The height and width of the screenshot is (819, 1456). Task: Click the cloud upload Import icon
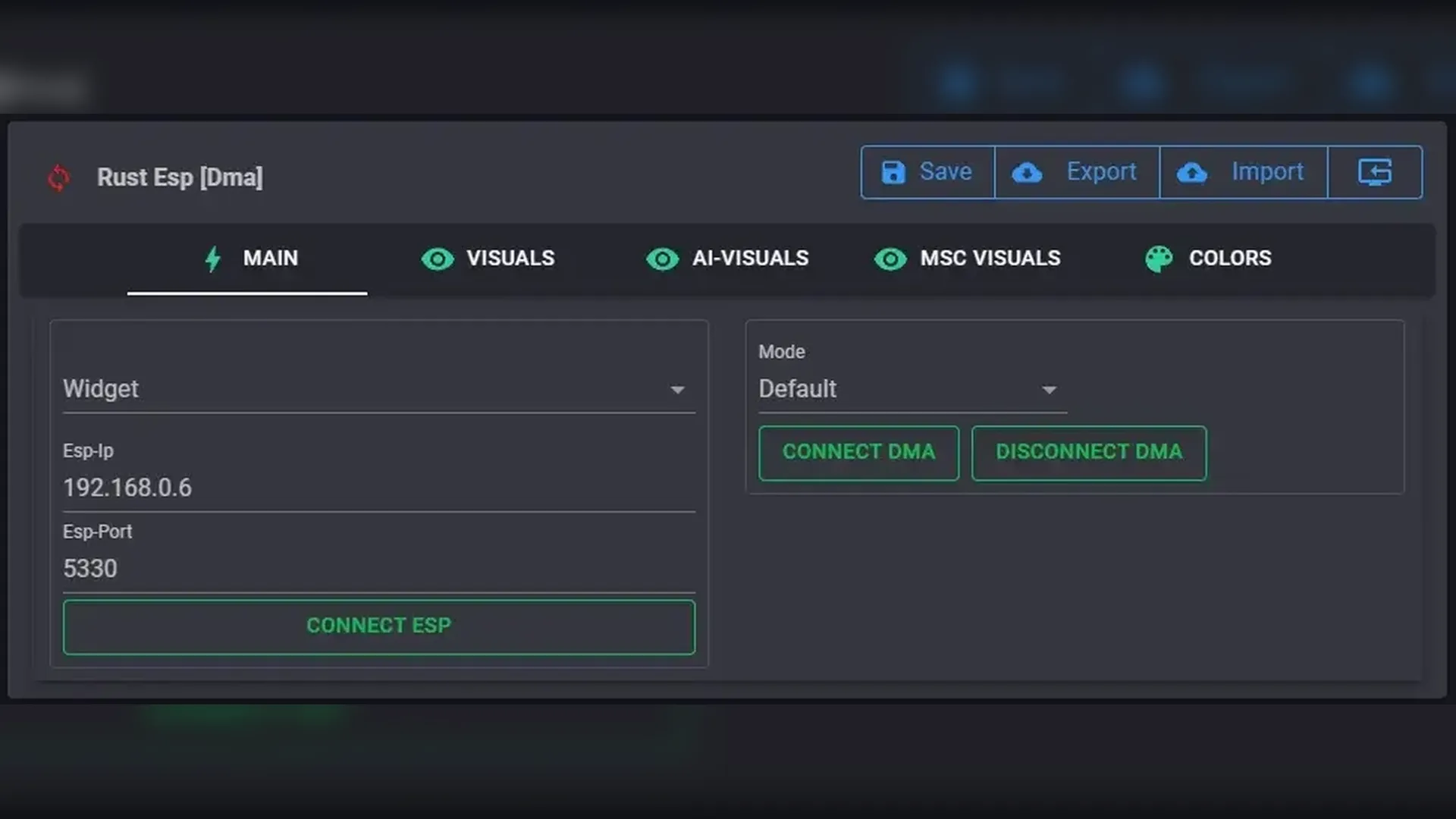(1192, 173)
